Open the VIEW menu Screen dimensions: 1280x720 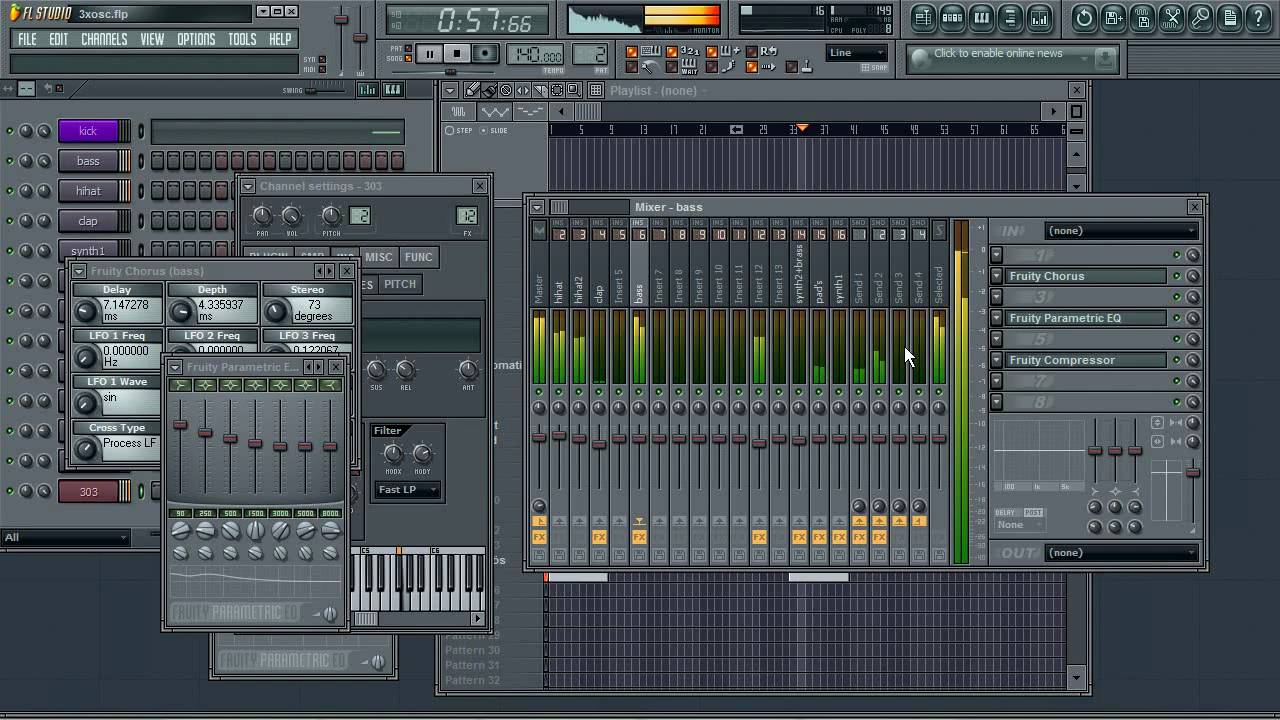[x=152, y=39]
